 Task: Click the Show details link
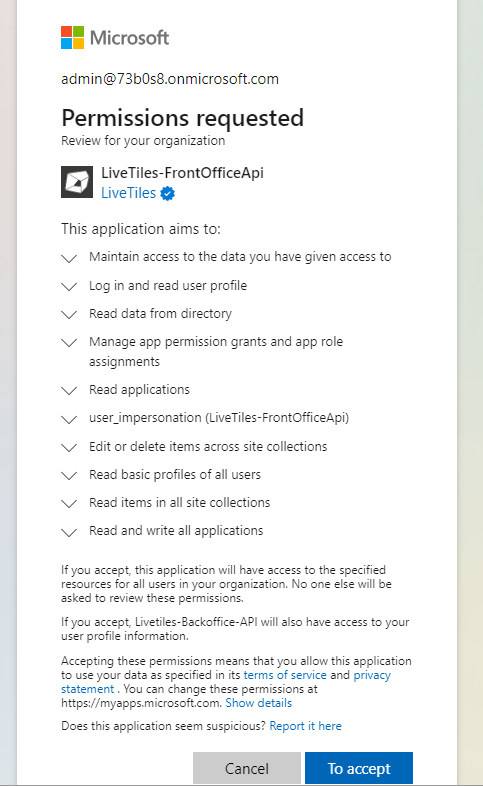[259, 703]
